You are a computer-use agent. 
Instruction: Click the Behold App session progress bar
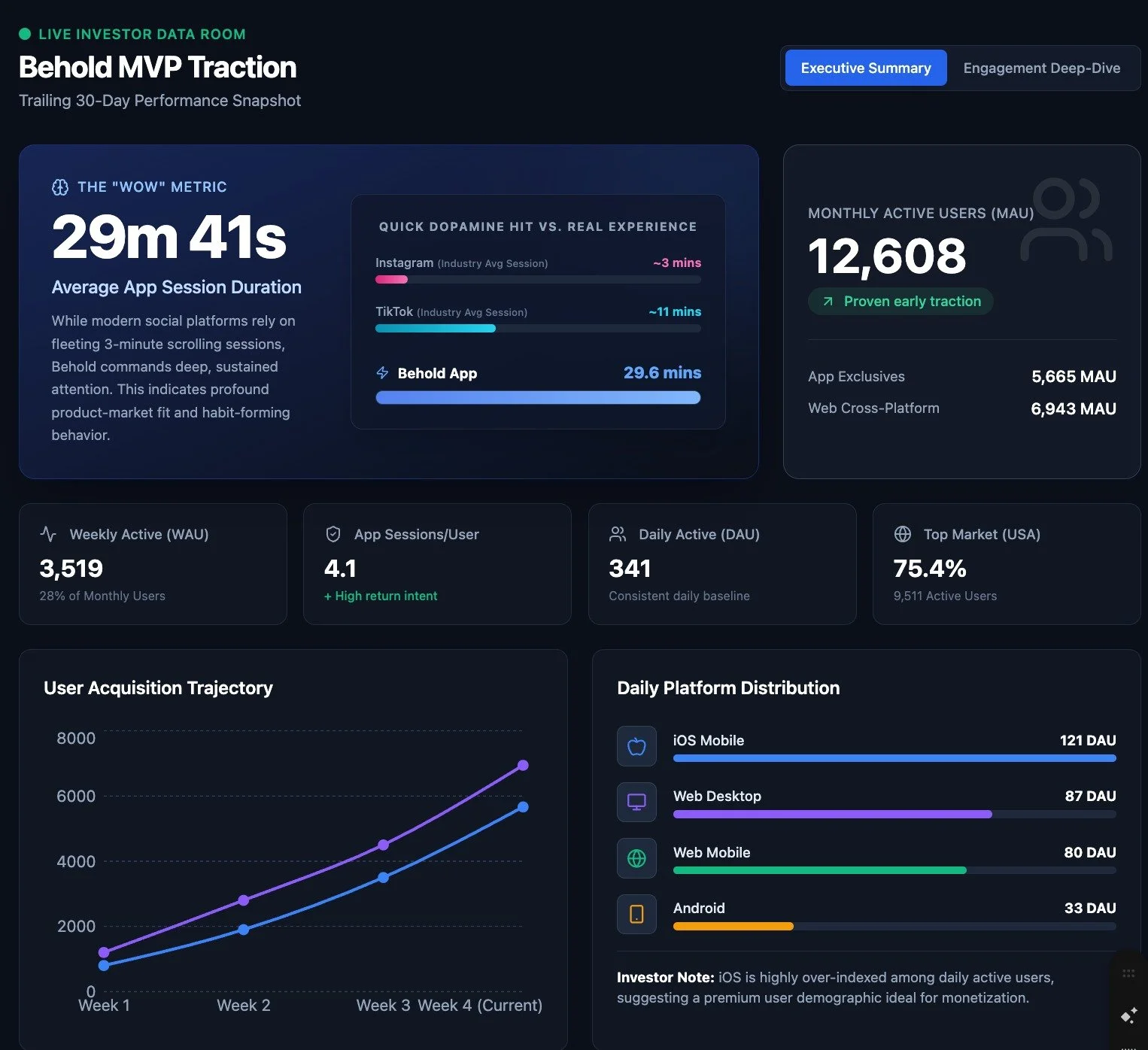(538, 397)
